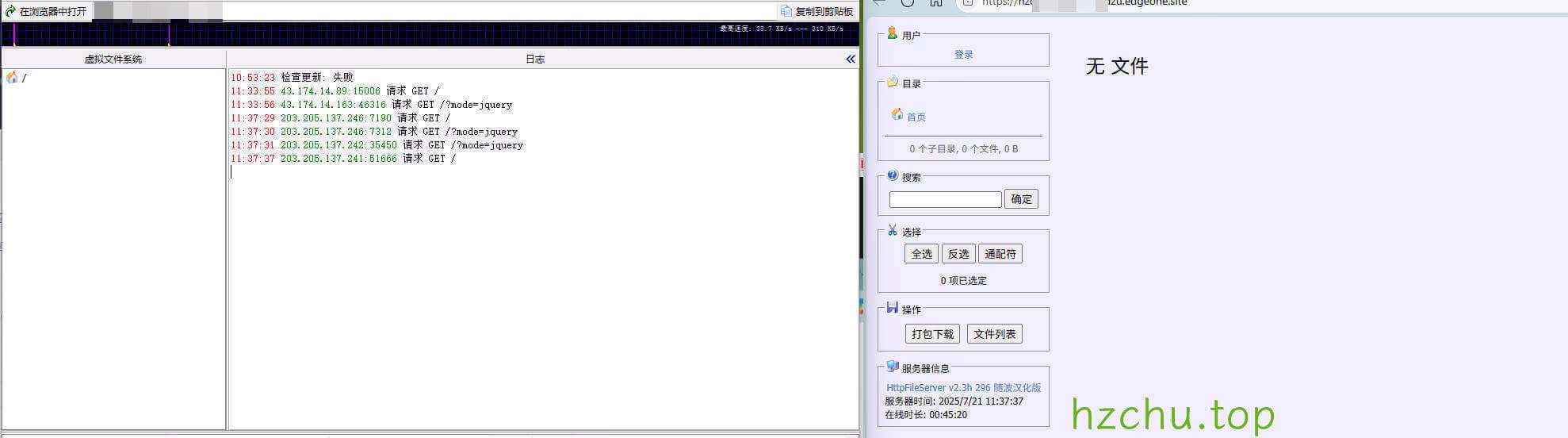Select log line from 43.174.14.89:15006

tap(335, 91)
